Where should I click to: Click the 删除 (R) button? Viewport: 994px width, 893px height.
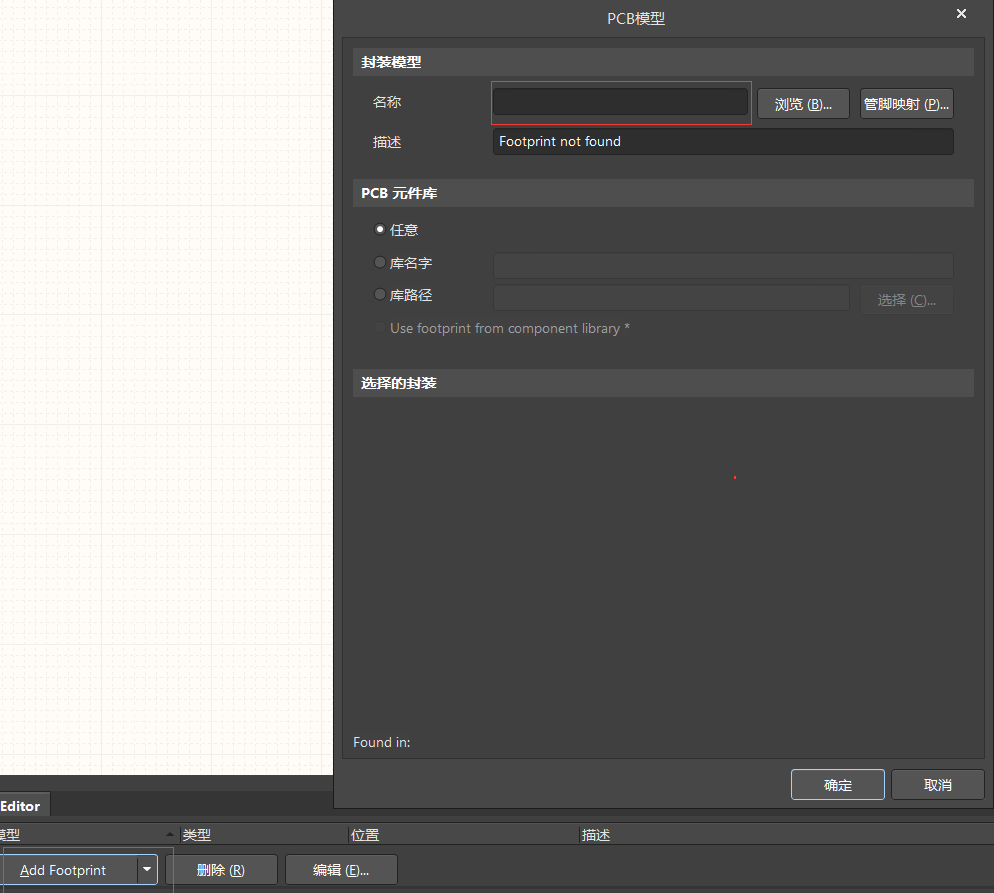point(221,870)
